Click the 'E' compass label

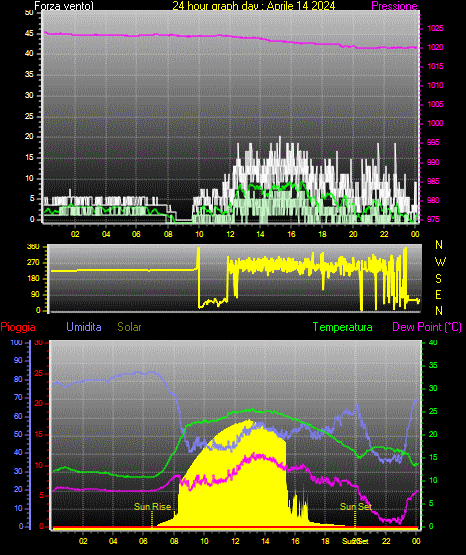pyautogui.click(x=438, y=295)
